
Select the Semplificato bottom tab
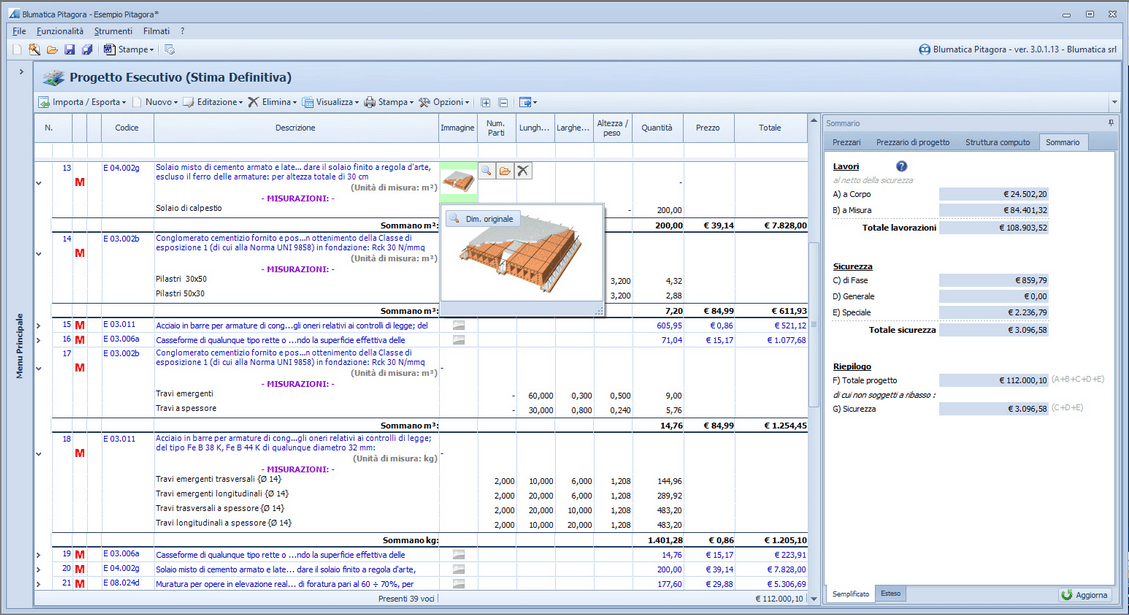click(x=850, y=593)
